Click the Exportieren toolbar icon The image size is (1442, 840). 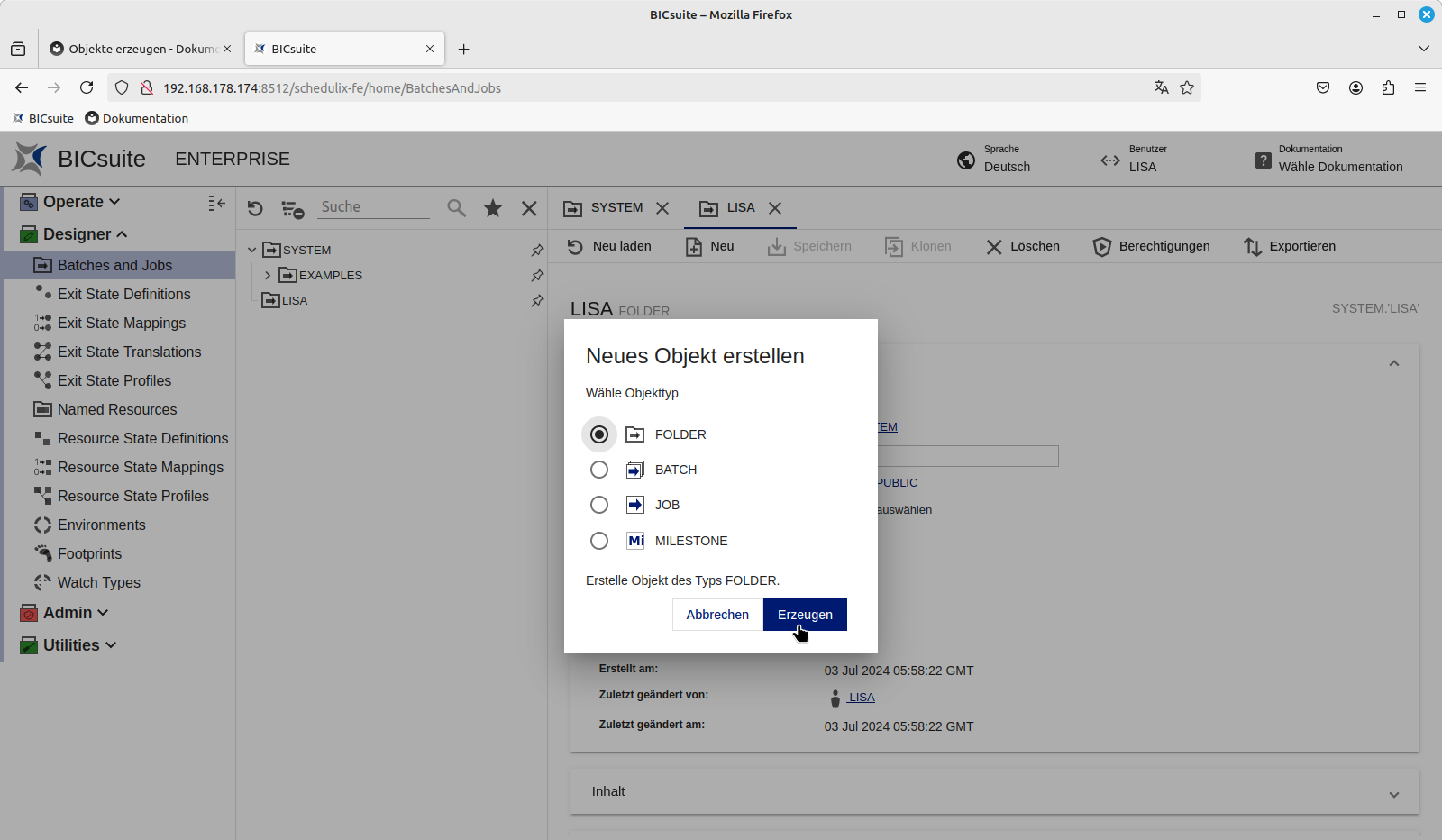click(1253, 246)
